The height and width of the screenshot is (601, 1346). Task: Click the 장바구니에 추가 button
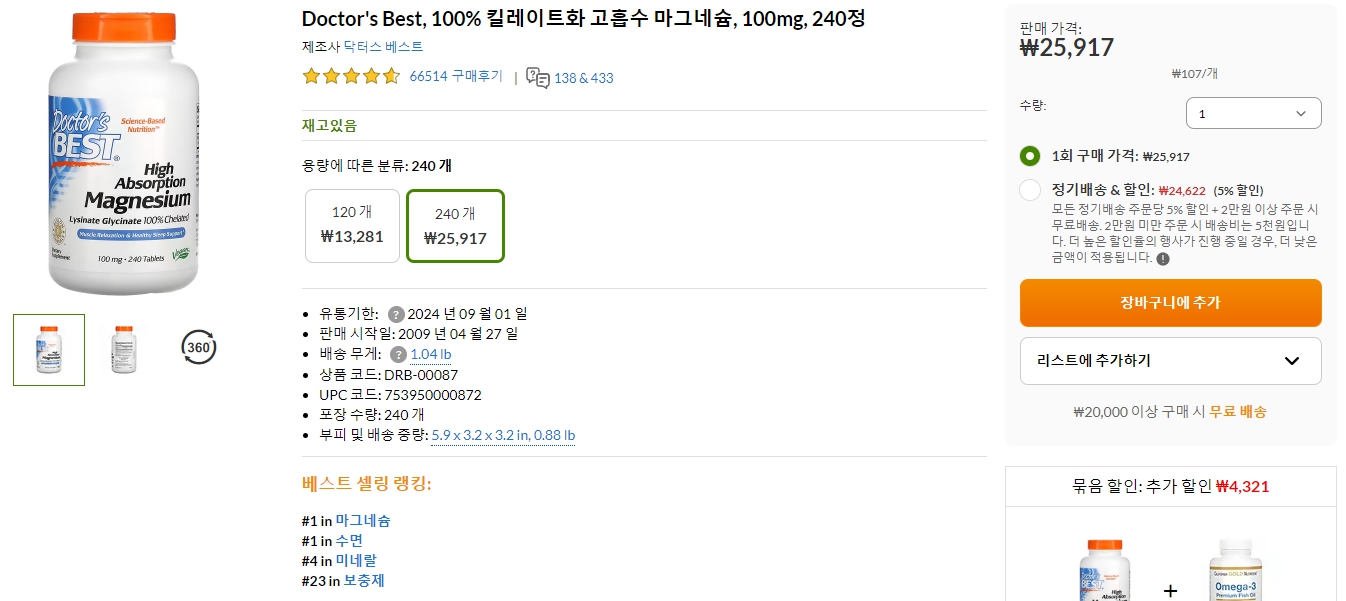[1170, 303]
